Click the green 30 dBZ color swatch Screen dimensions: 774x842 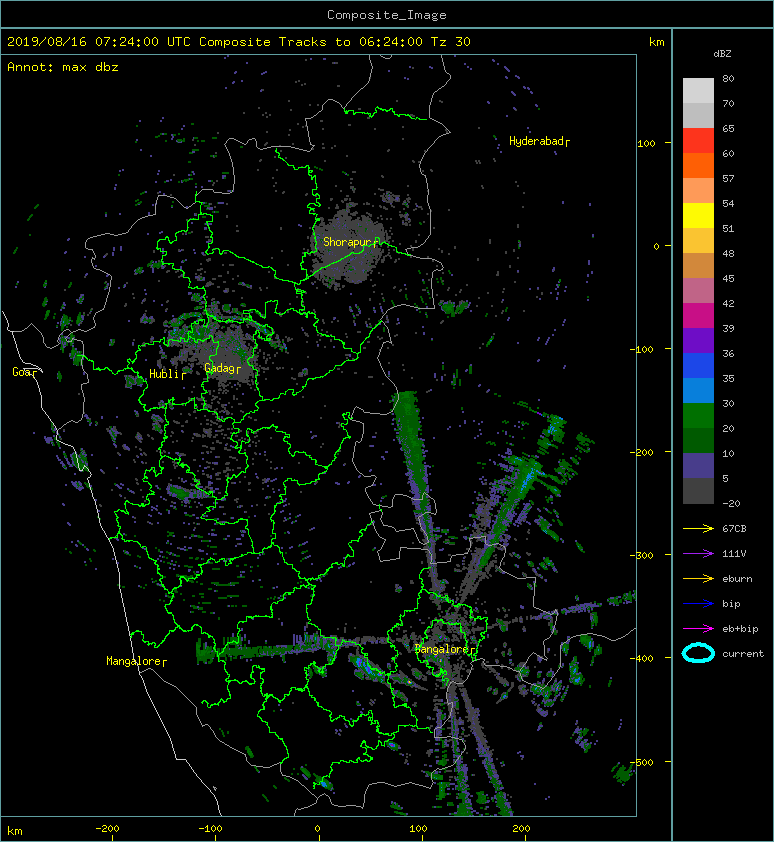tap(698, 416)
